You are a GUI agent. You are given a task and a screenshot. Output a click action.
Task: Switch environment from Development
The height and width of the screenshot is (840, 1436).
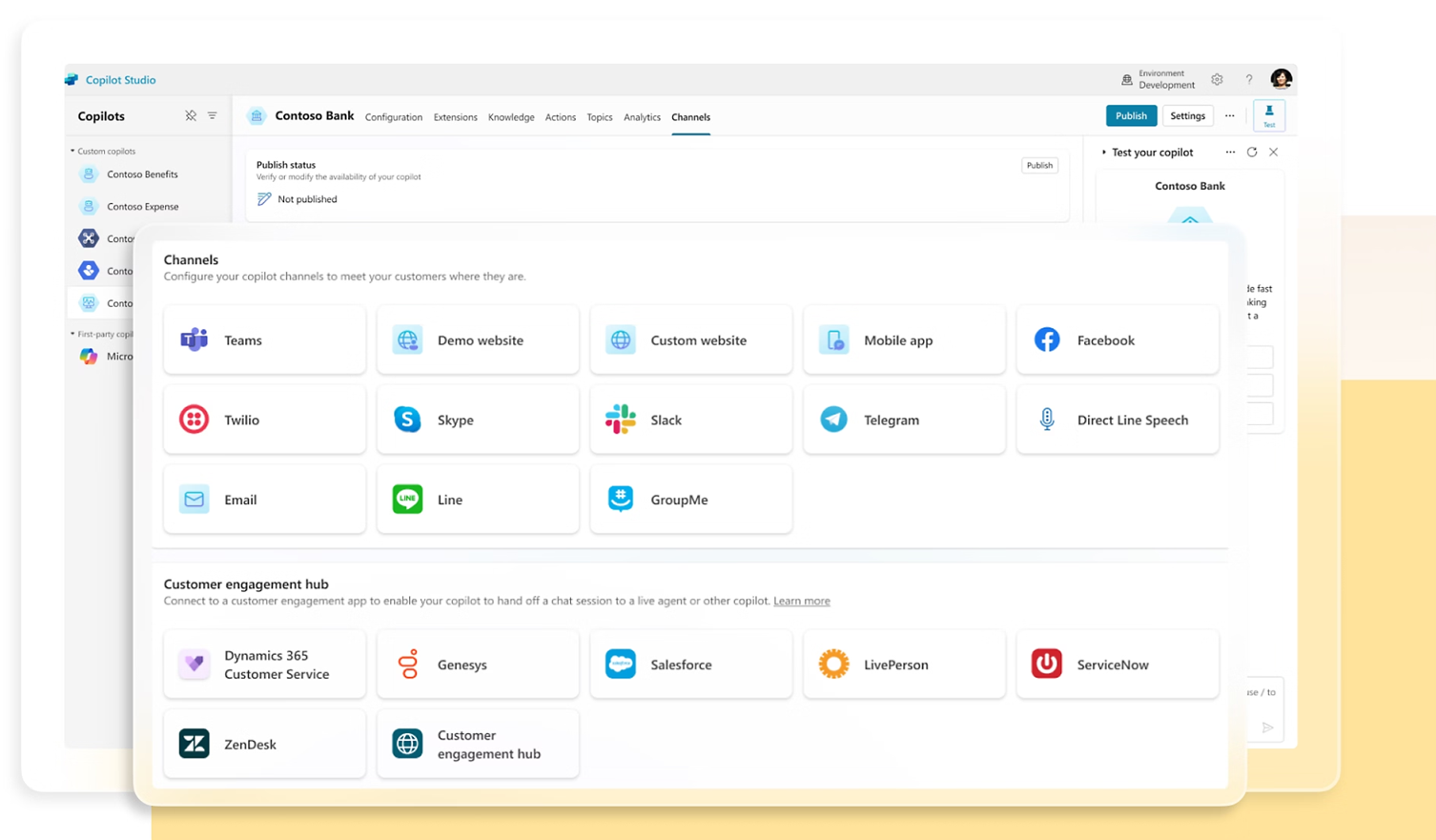click(x=1158, y=79)
